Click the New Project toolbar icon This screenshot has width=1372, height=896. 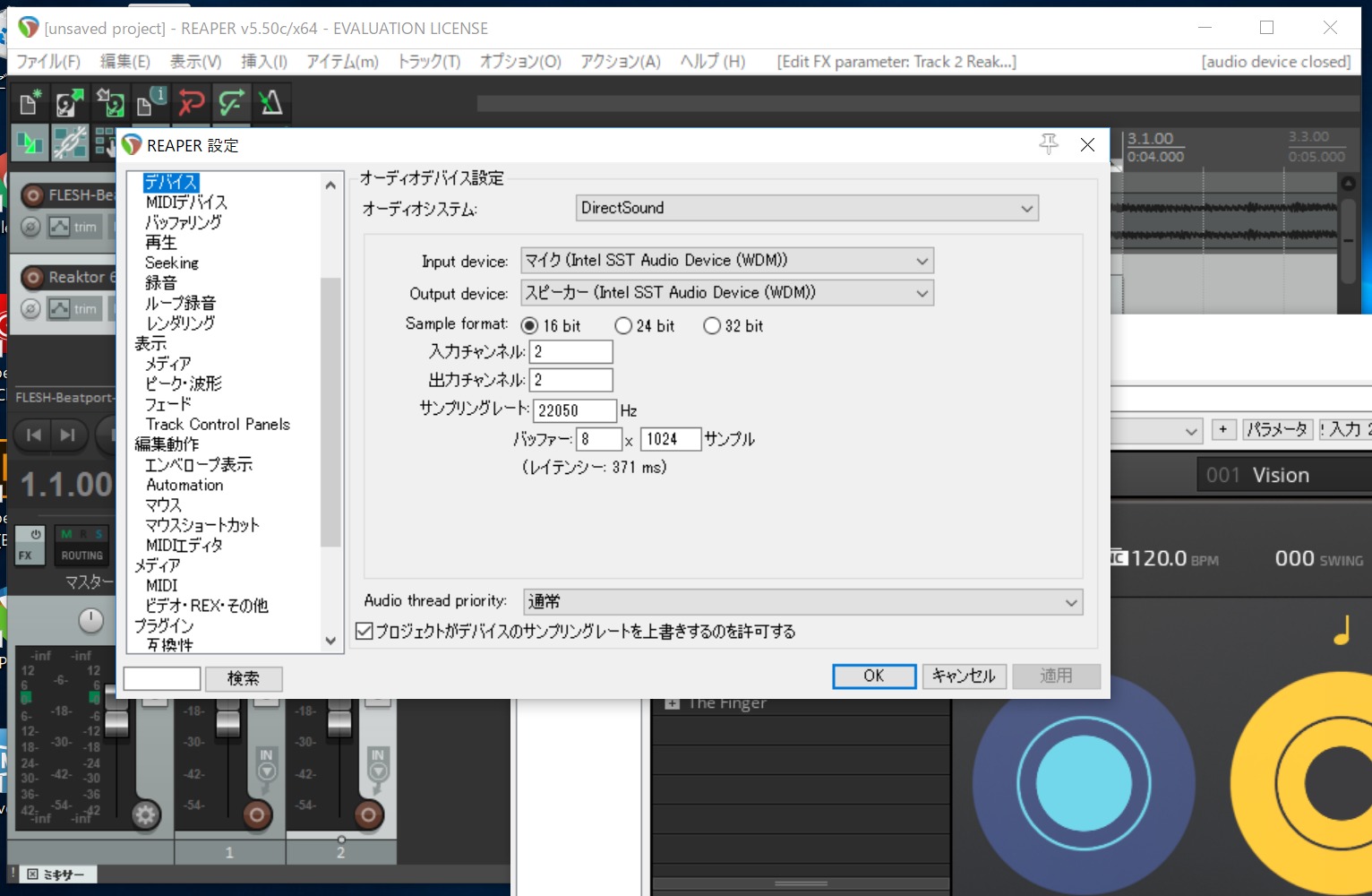click(30, 103)
